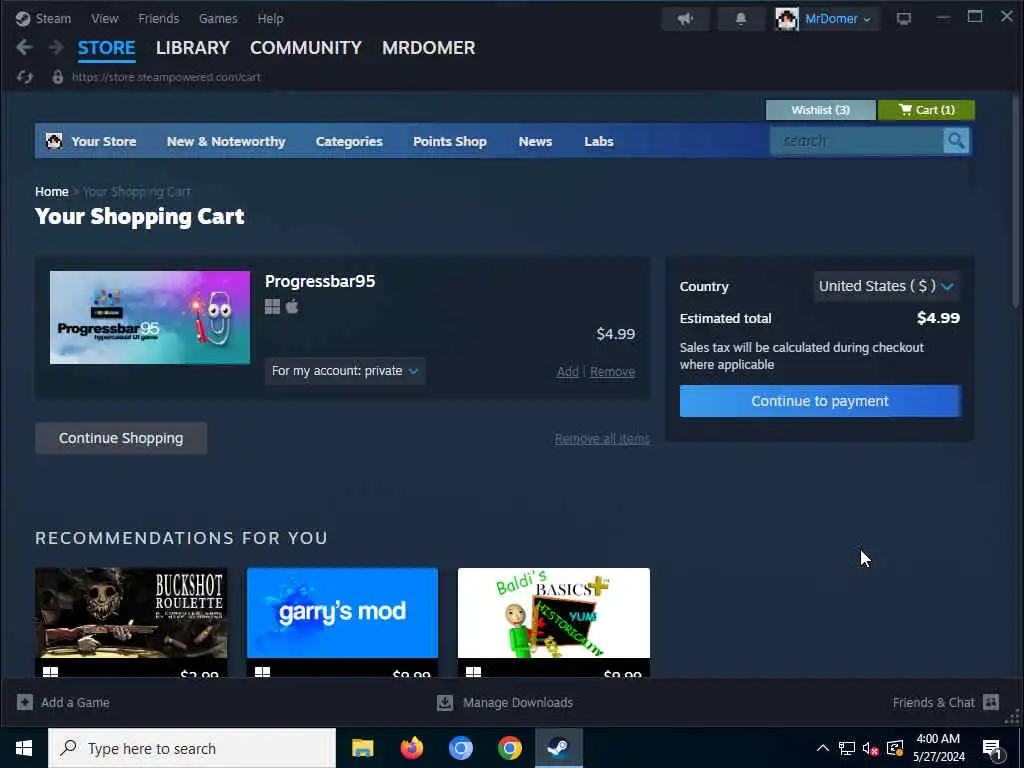Remove Progressbar95 from the cart
Viewport: 1024px width, 768px height.
coord(613,372)
